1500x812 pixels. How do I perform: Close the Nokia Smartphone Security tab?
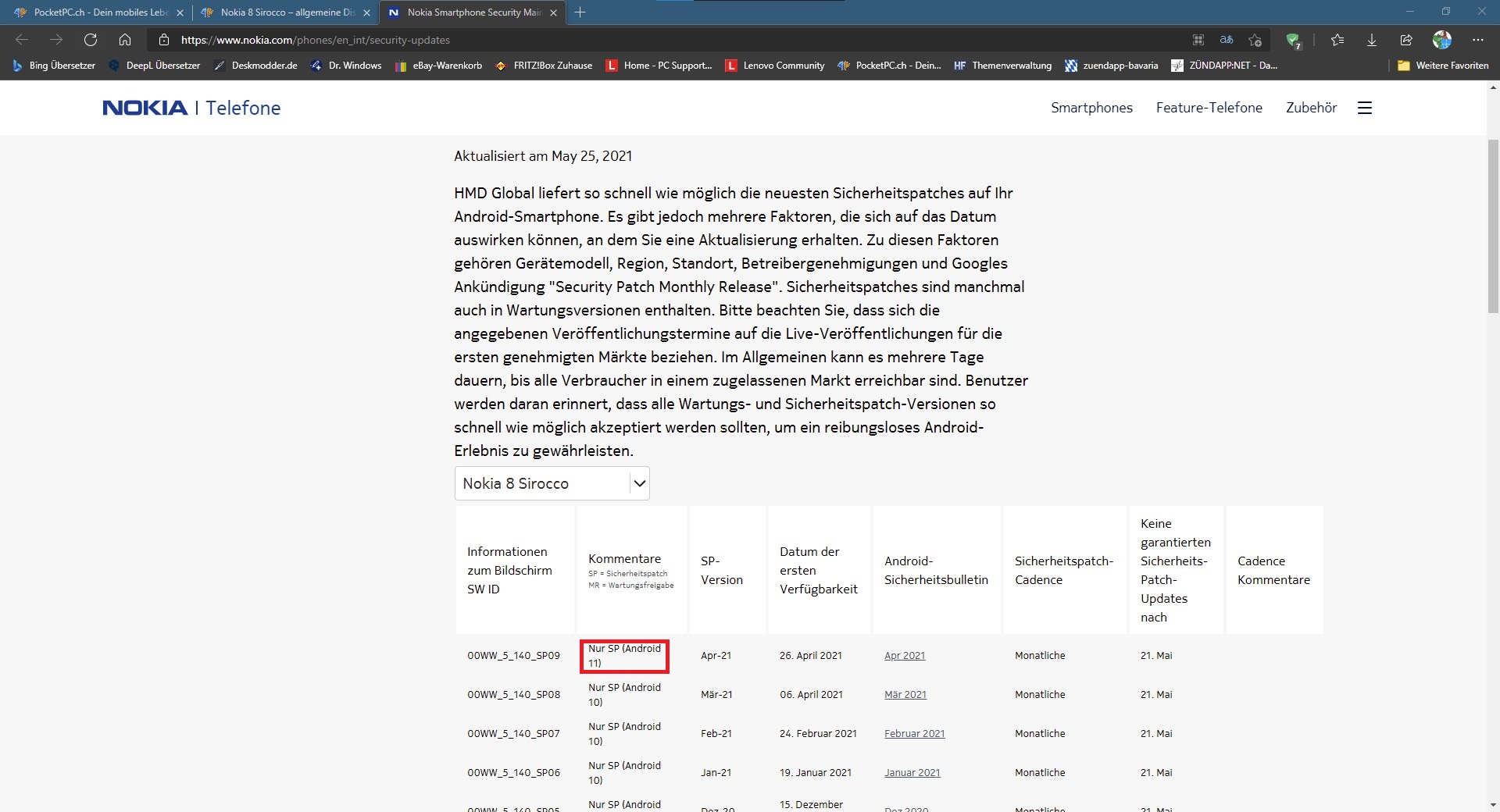pos(553,12)
